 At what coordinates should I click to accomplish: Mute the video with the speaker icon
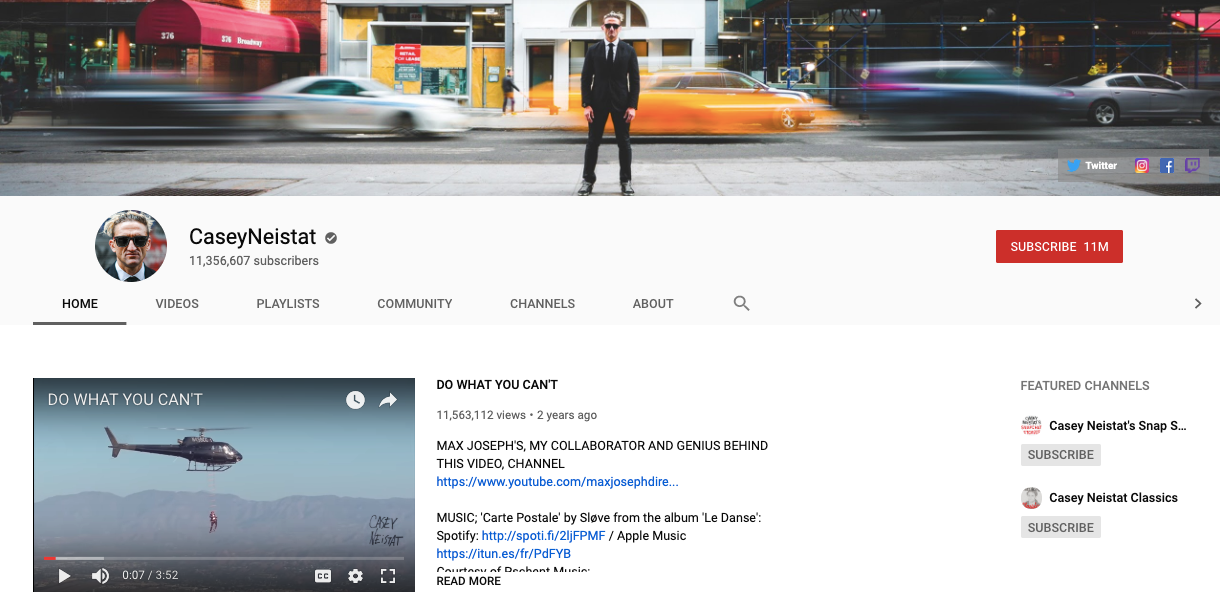[100, 576]
